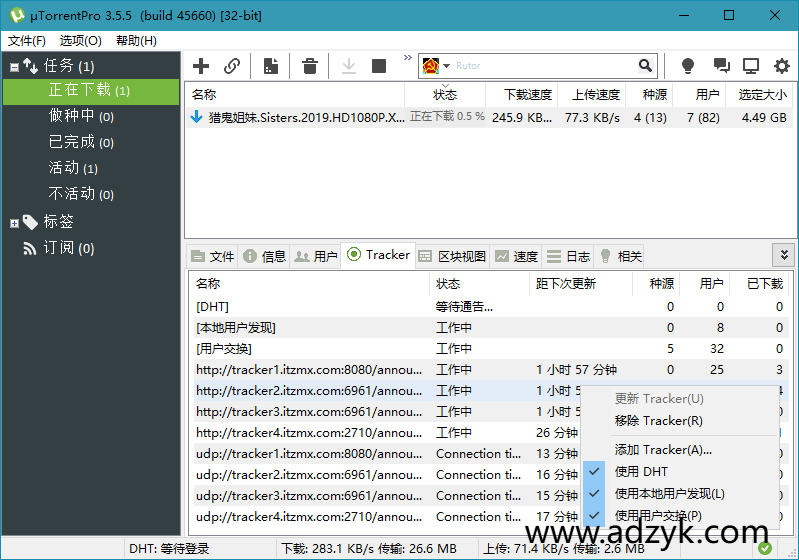Sort torrents by 状态 column header
Viewport: 799px width, 560px height.
[445, 95]
